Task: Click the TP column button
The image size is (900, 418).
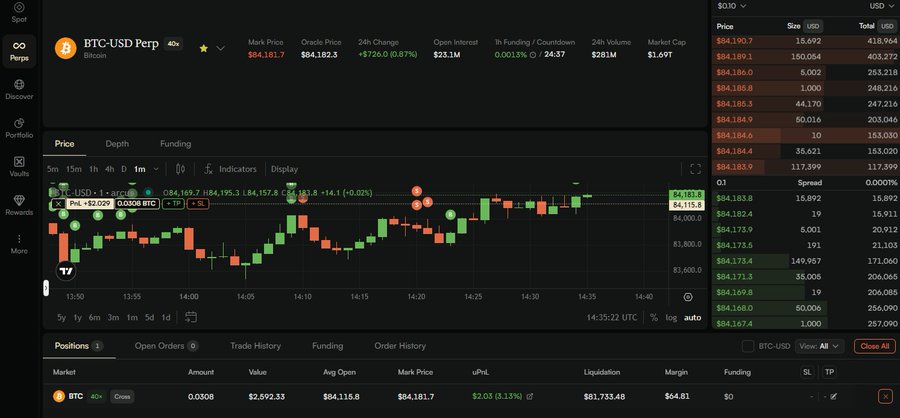Action: [x=829, y=372]
